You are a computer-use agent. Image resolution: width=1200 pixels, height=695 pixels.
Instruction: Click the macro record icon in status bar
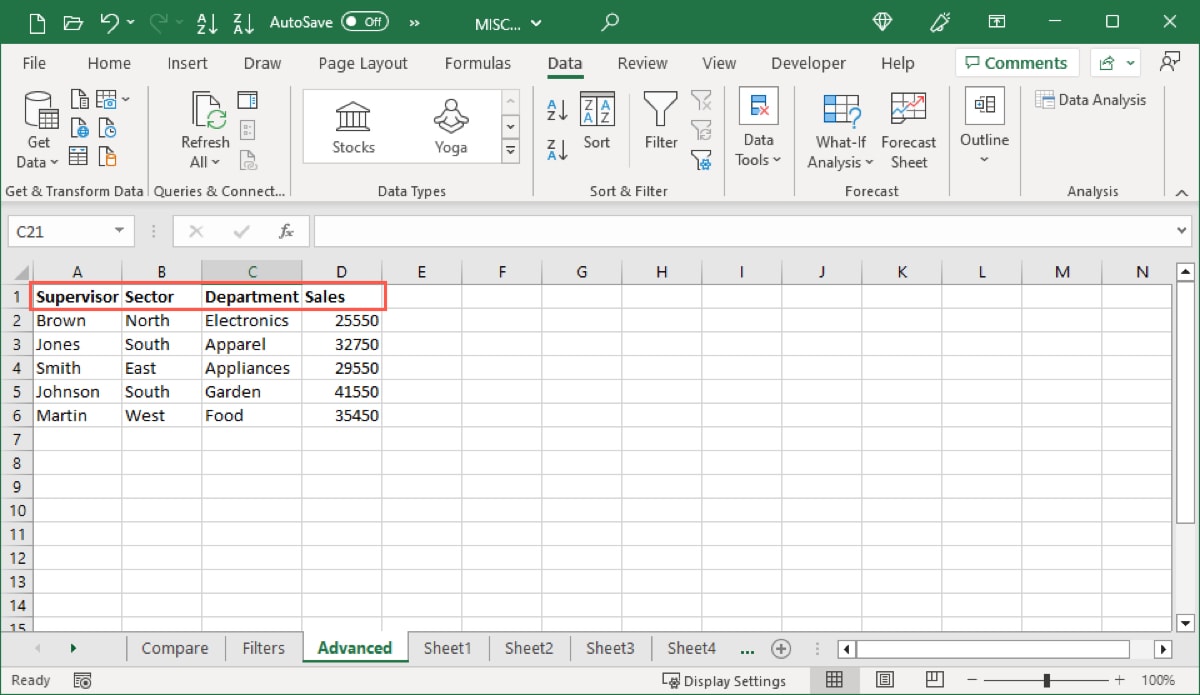83,680
